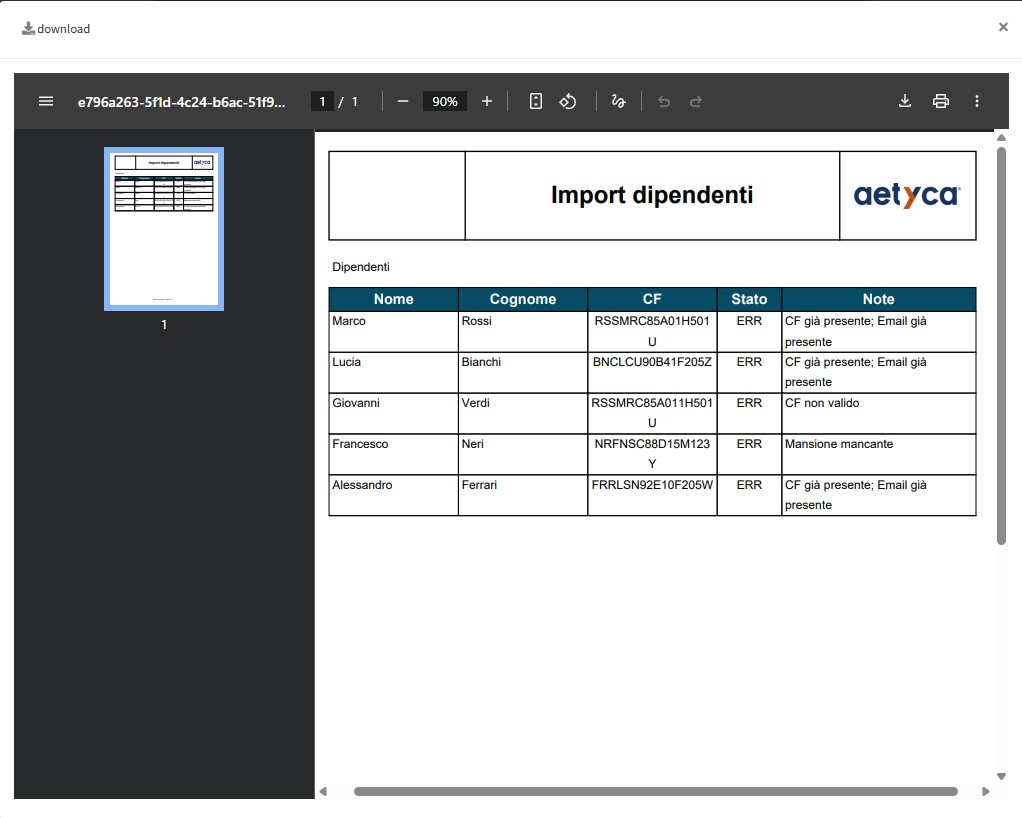The height and width of the screenshot is (818, 1022).
Task: Click the 90% zoom level field
Action: [x=445, y=101]
